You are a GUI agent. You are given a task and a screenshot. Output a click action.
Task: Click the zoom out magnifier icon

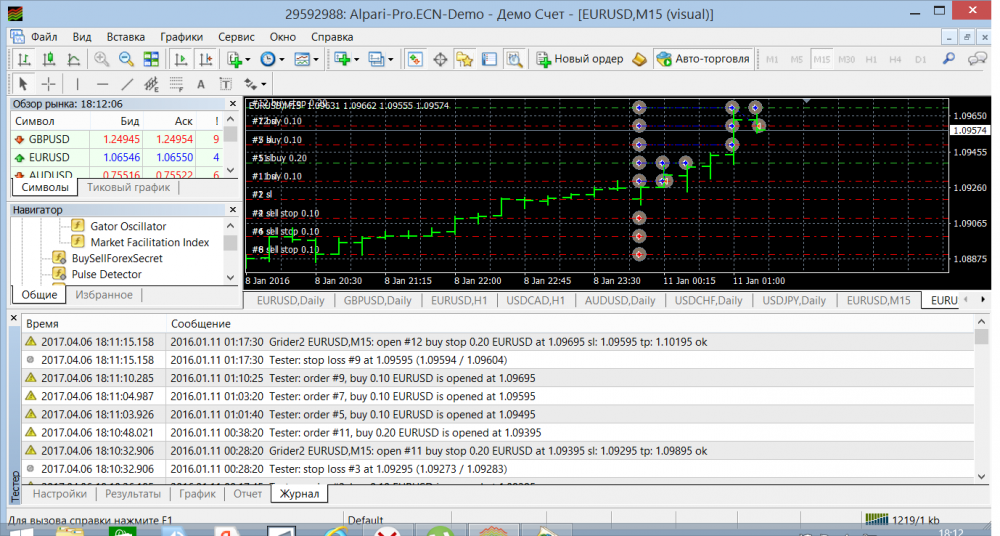click(x=126, y=59)
